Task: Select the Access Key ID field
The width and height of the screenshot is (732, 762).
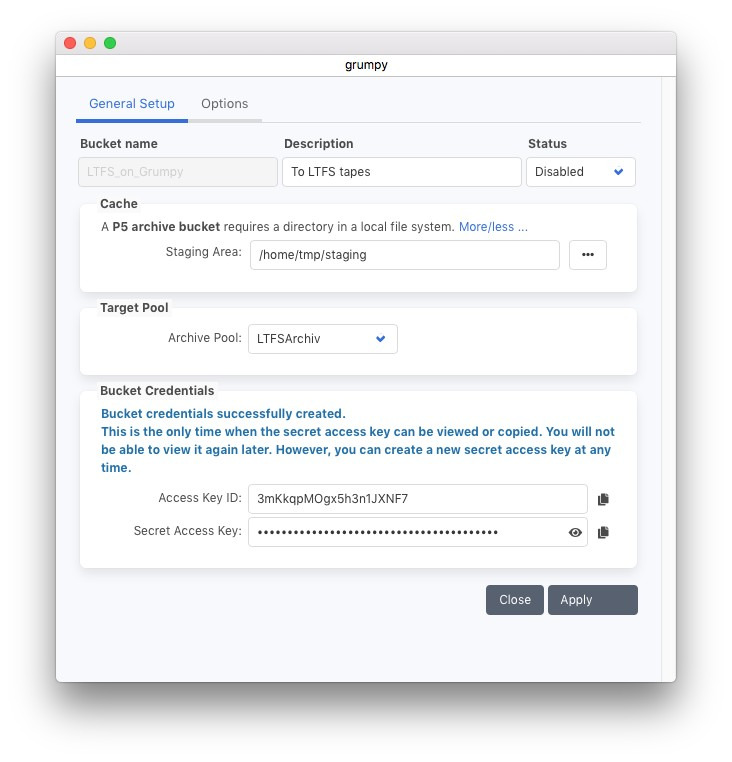Action: 417,499
